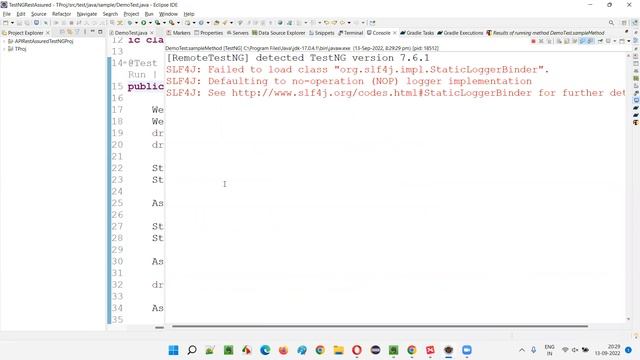Click the Save toolbar icon
Screen dimensions: 640x360
point(19,23)
